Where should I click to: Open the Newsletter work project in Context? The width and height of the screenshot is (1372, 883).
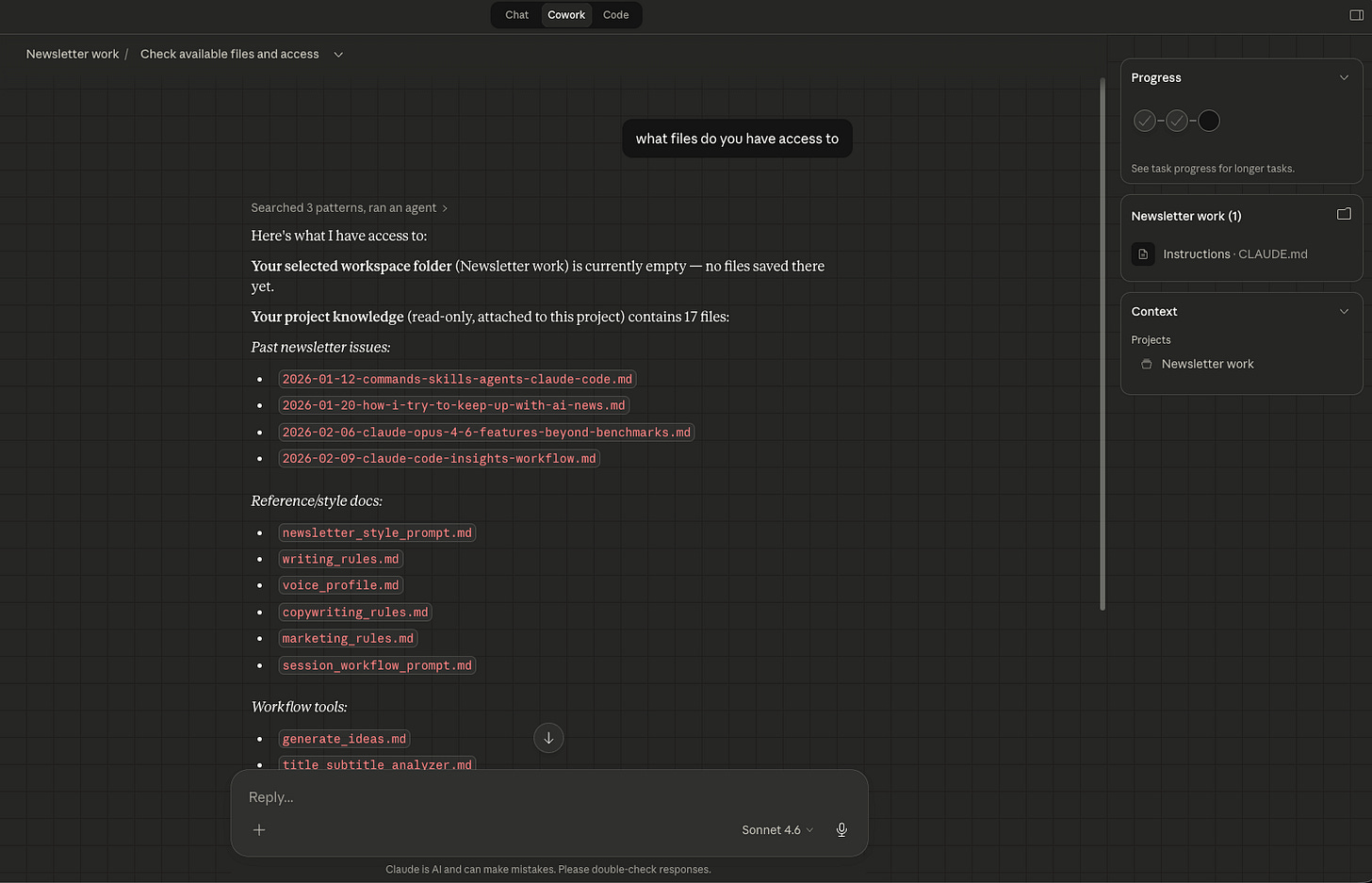1207,364
